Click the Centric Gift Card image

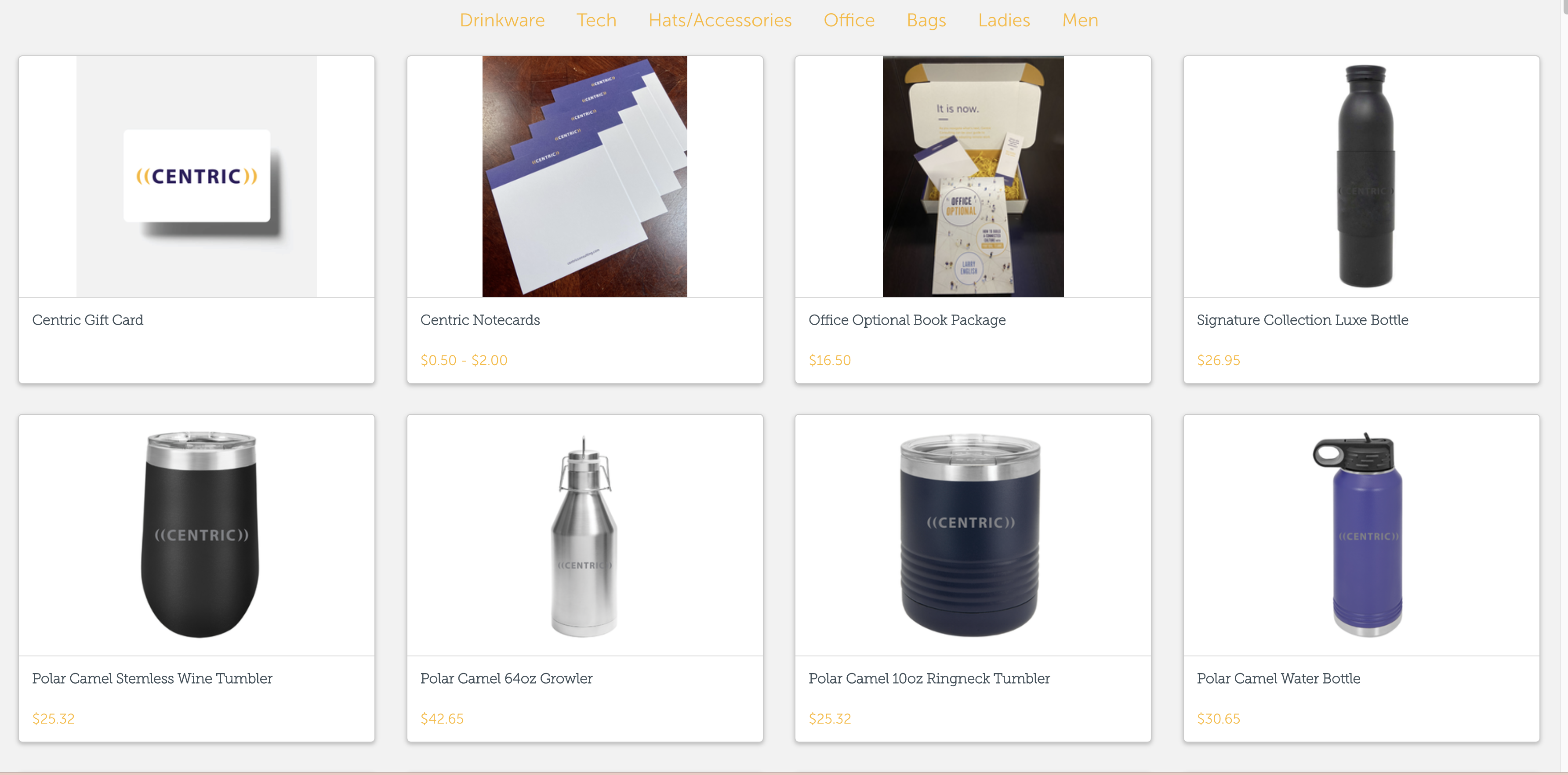tap(196, 177)
